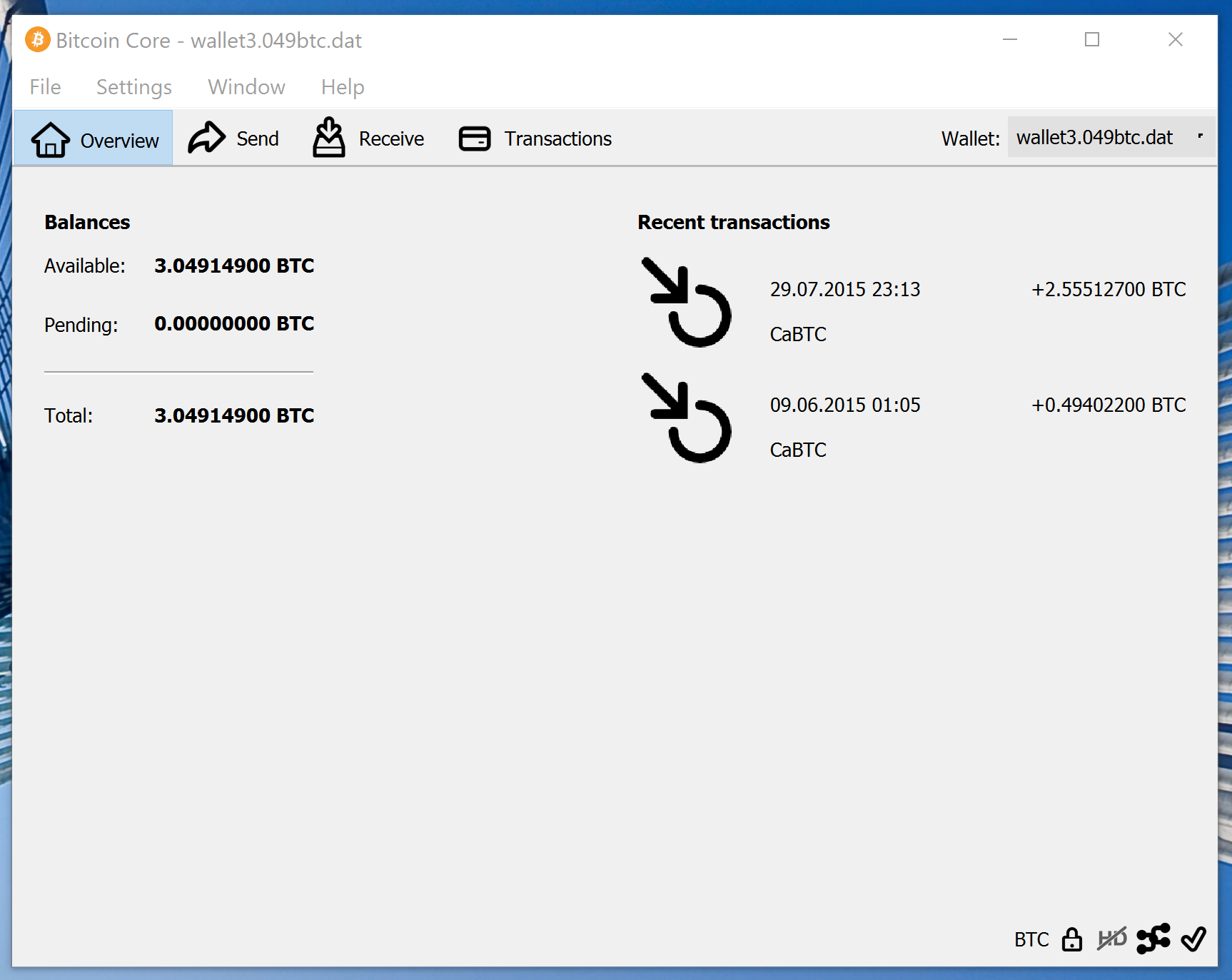1232x980 pixels.
Task: Switch to the Transactions tab
Action: coord(535,138)
